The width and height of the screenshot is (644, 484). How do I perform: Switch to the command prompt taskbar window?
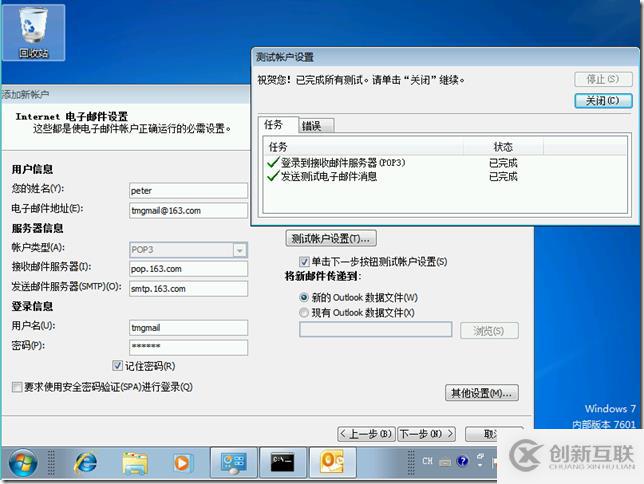tap(283, 463)
